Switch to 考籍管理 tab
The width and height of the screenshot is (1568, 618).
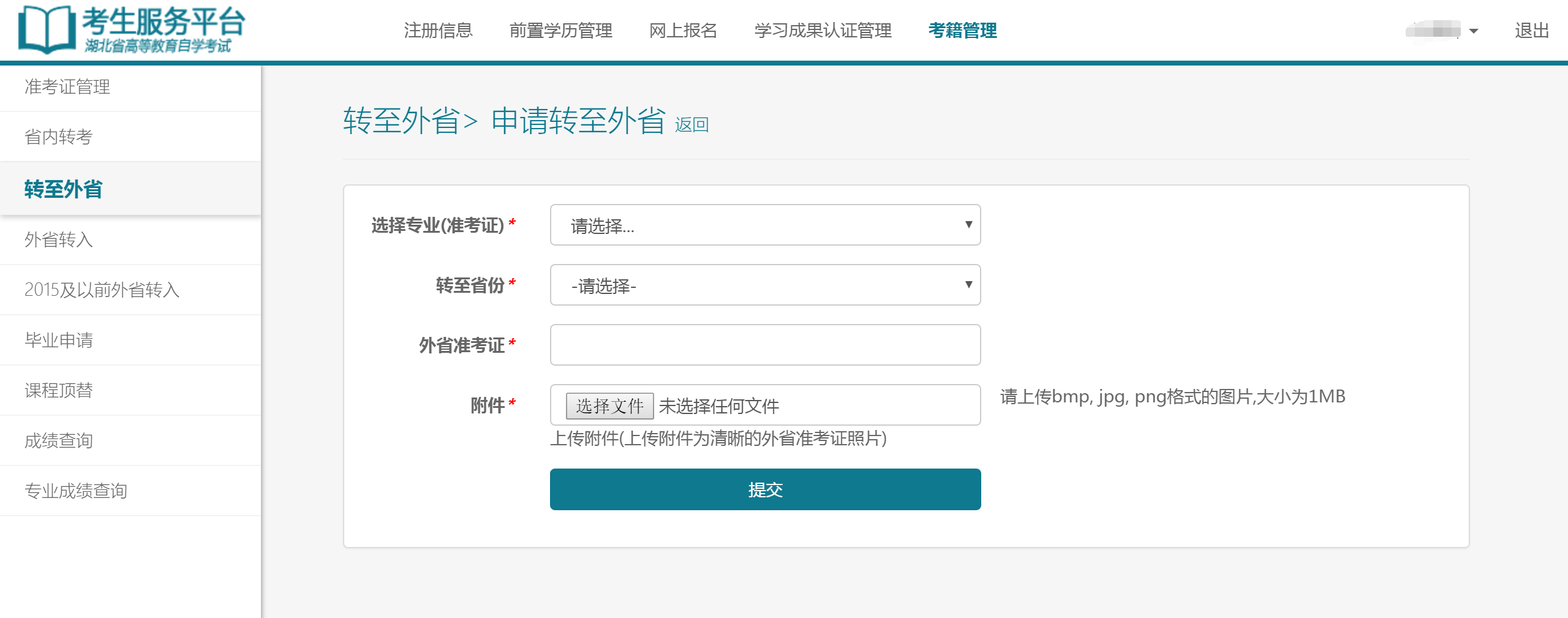(962, 31)
